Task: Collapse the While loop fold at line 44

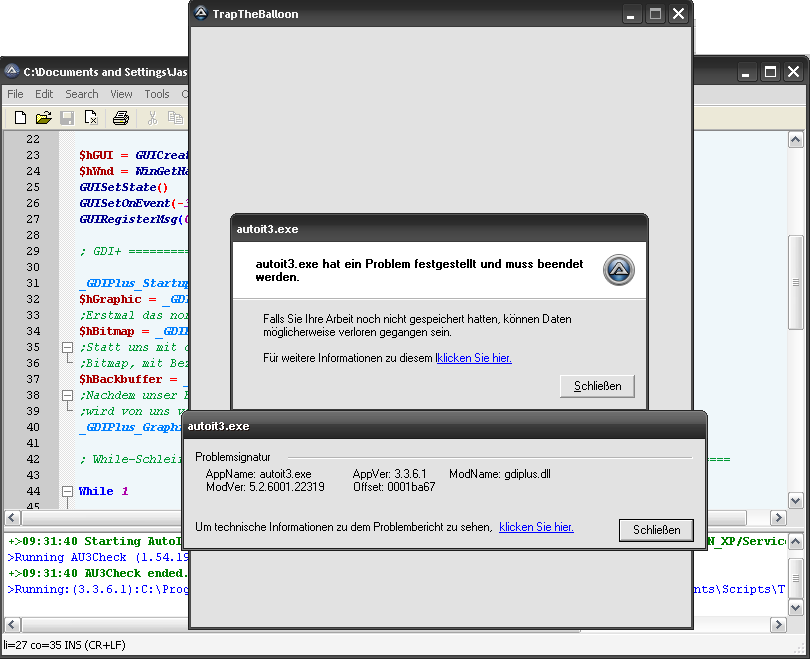Action: (68, 491)
